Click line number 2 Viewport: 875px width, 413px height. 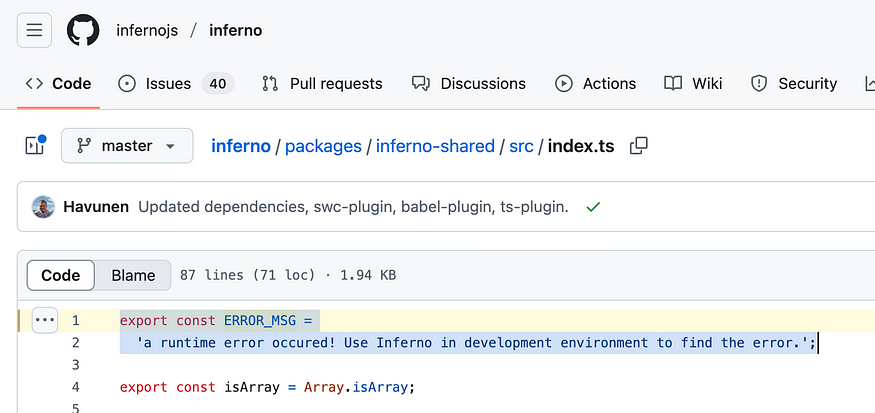pos(75,343)
